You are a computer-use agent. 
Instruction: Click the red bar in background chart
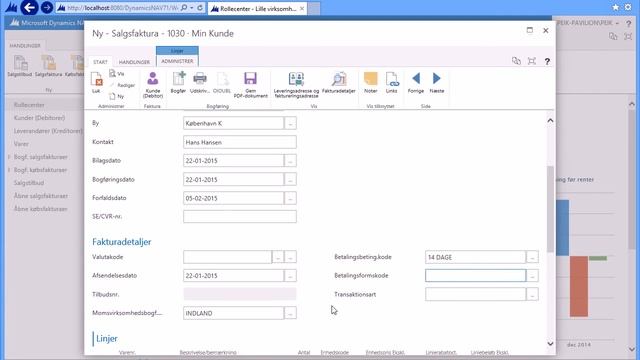(x=579, y=286)
